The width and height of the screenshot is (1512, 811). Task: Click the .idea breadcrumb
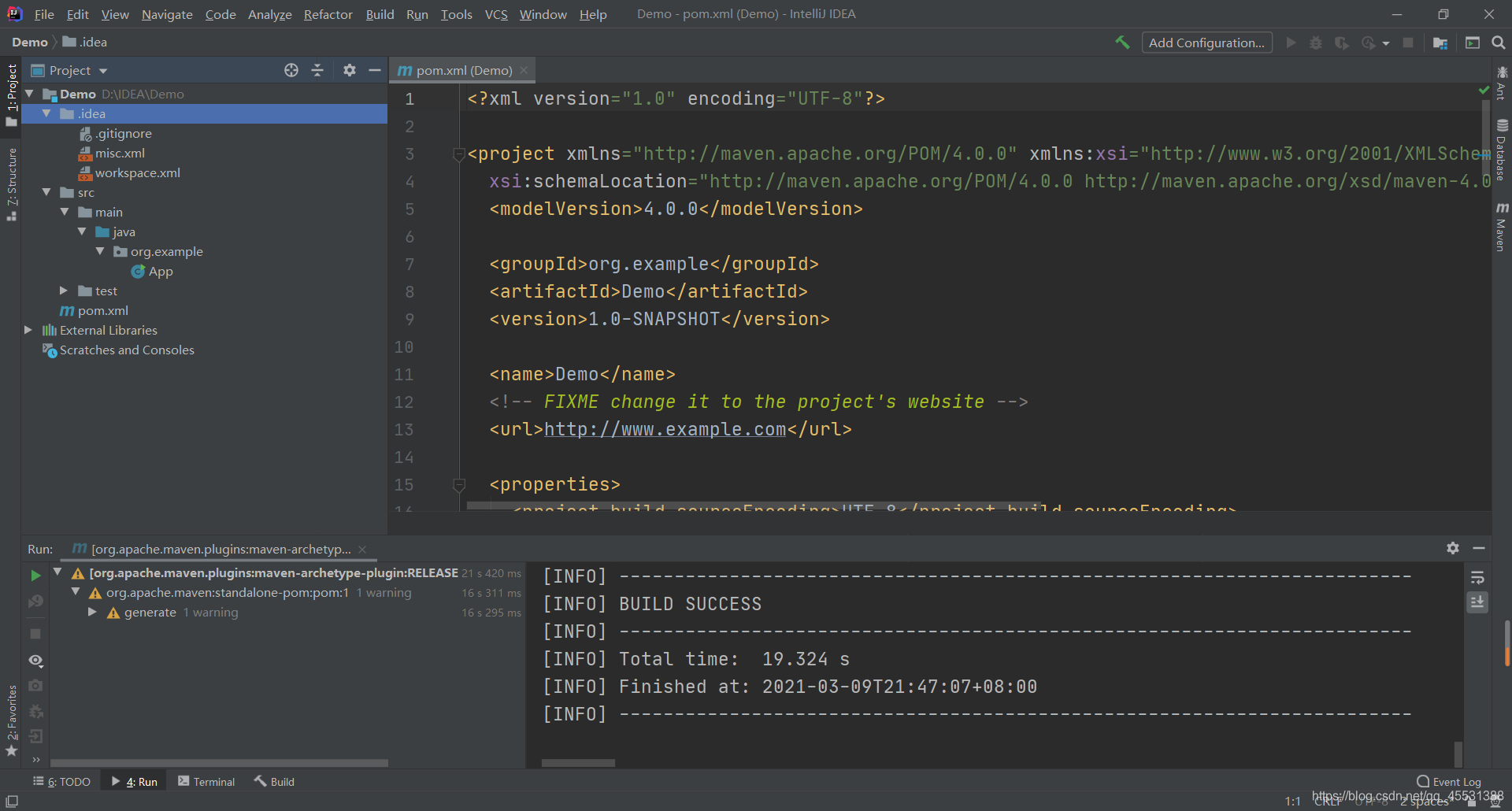click(85, 42)
